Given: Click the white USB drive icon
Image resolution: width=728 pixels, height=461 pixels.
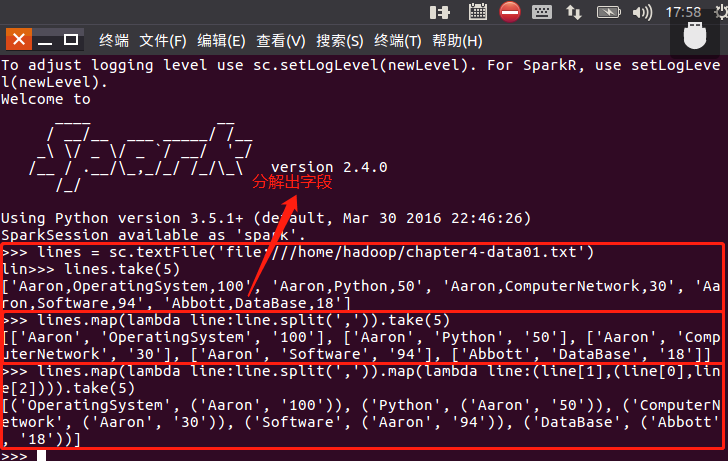Looking at the screenshot, I should click(x=695, y=36).
